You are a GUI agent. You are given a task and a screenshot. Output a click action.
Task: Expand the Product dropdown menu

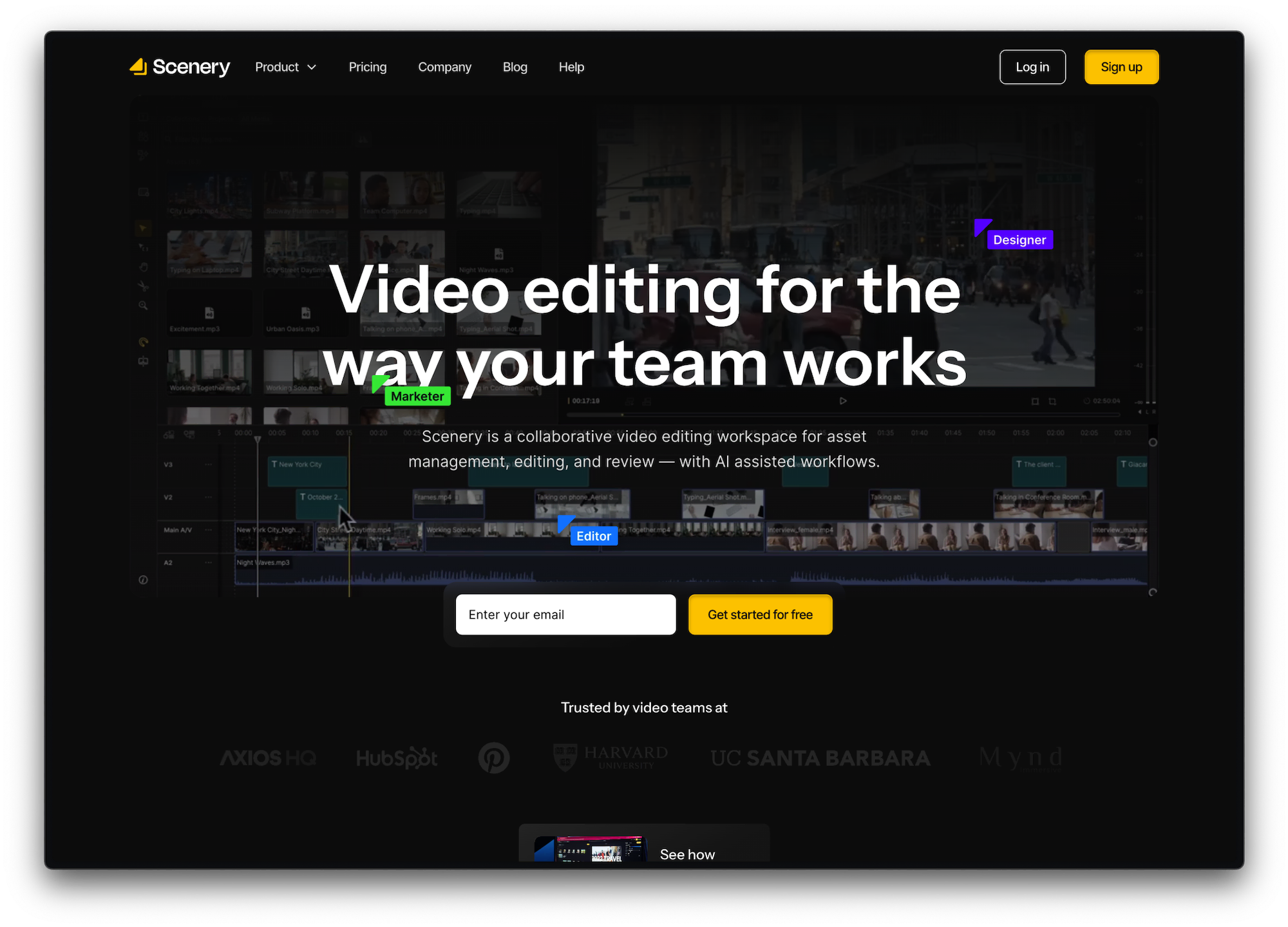click(286, 67)
